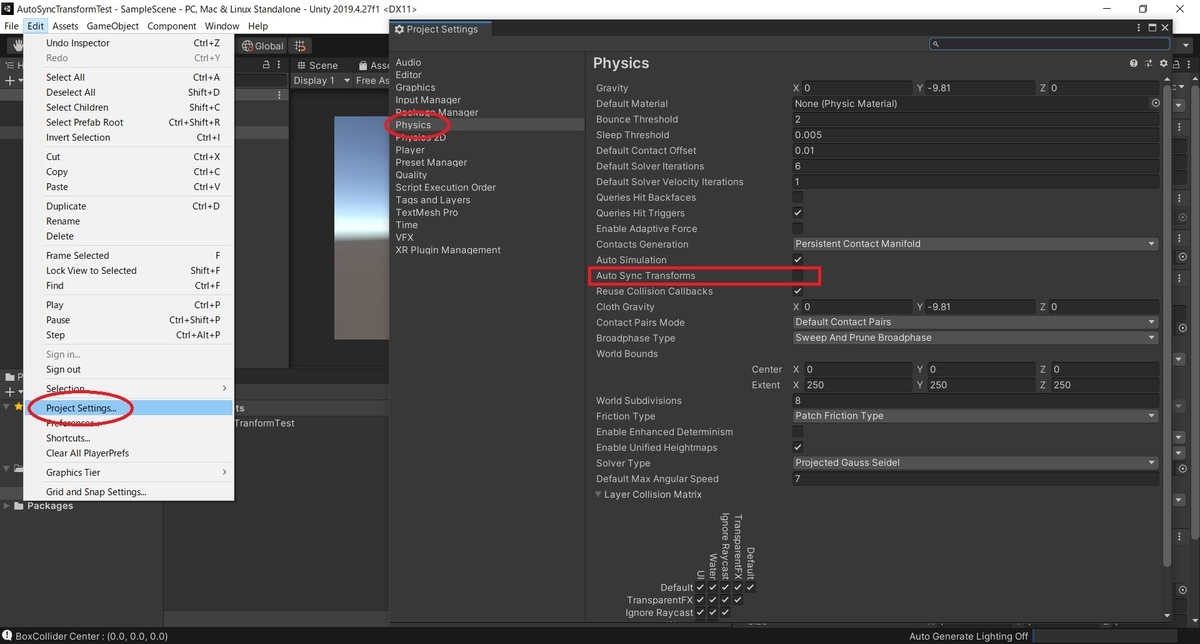1200x644 pixels.
Task: Switch to the Scene tab
Action: 317,65
